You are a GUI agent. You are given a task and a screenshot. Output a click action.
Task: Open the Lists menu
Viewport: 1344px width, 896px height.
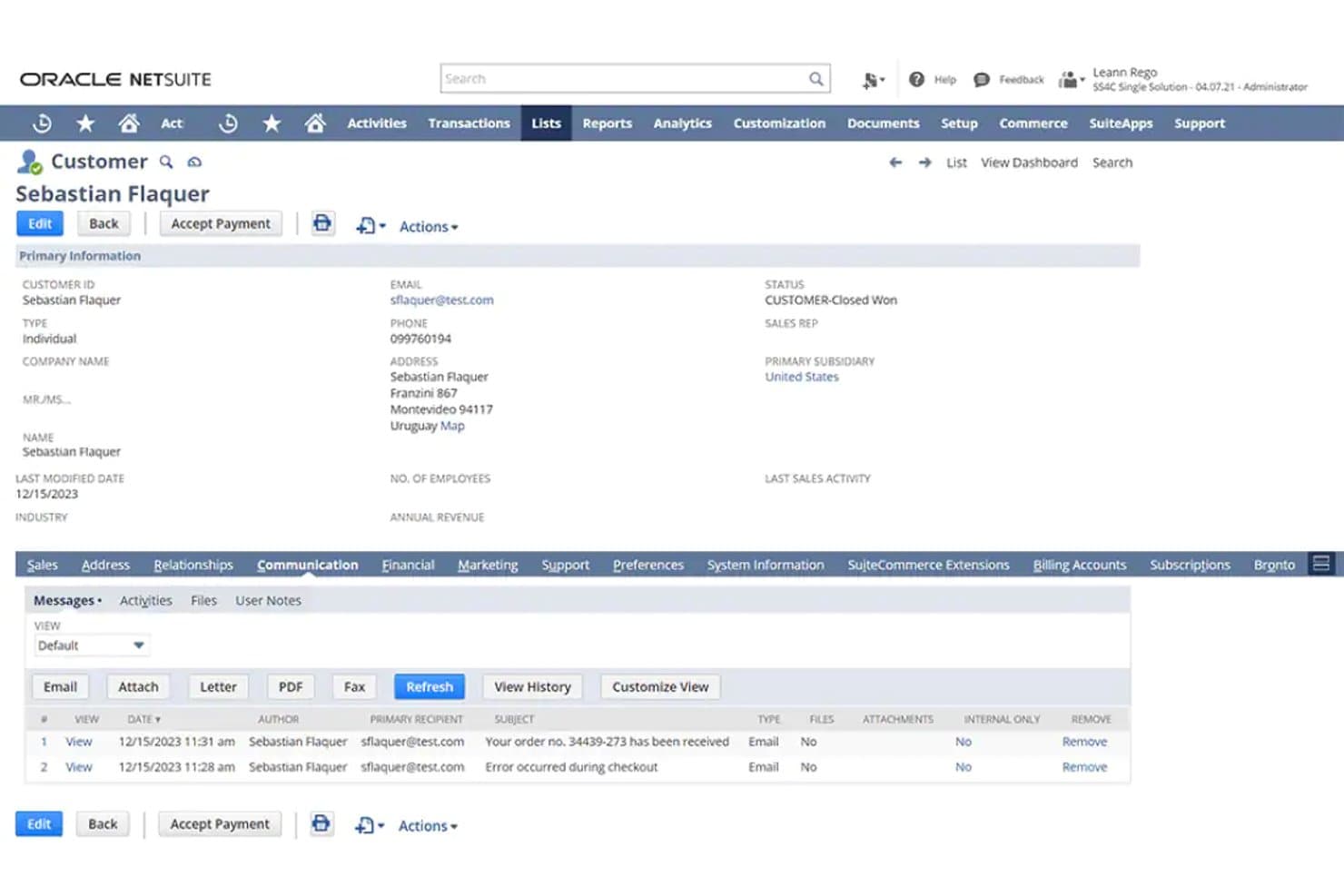pos(546,123)
